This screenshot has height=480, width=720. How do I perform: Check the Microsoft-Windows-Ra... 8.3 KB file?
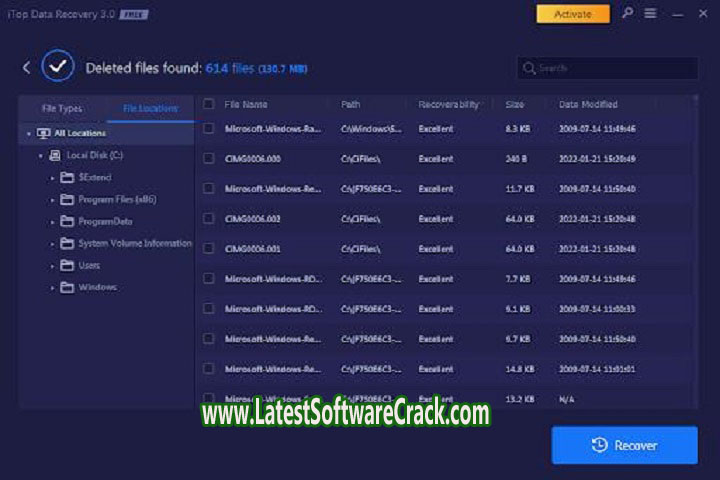tap(208, 129)
